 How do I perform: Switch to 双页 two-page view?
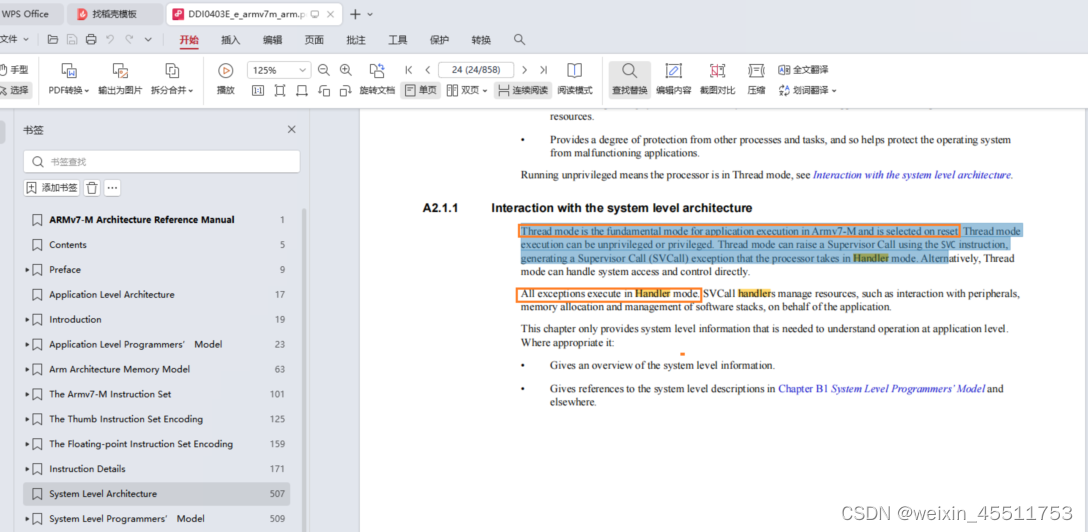pos(462,90)
